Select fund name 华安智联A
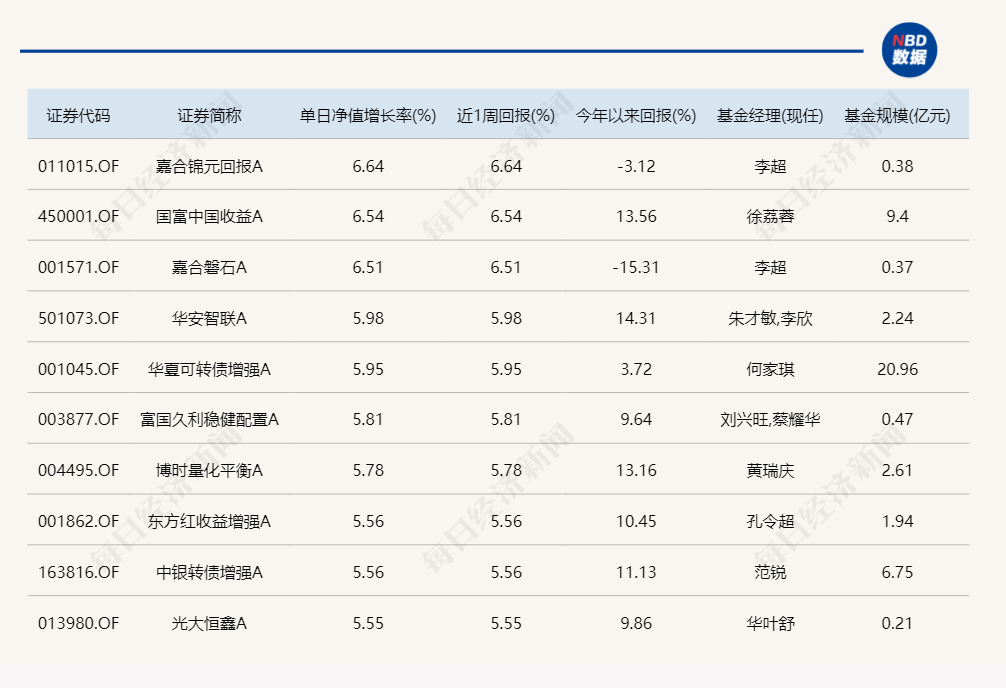Viewport: 1006px width, 688px height. tap(209, 318)
